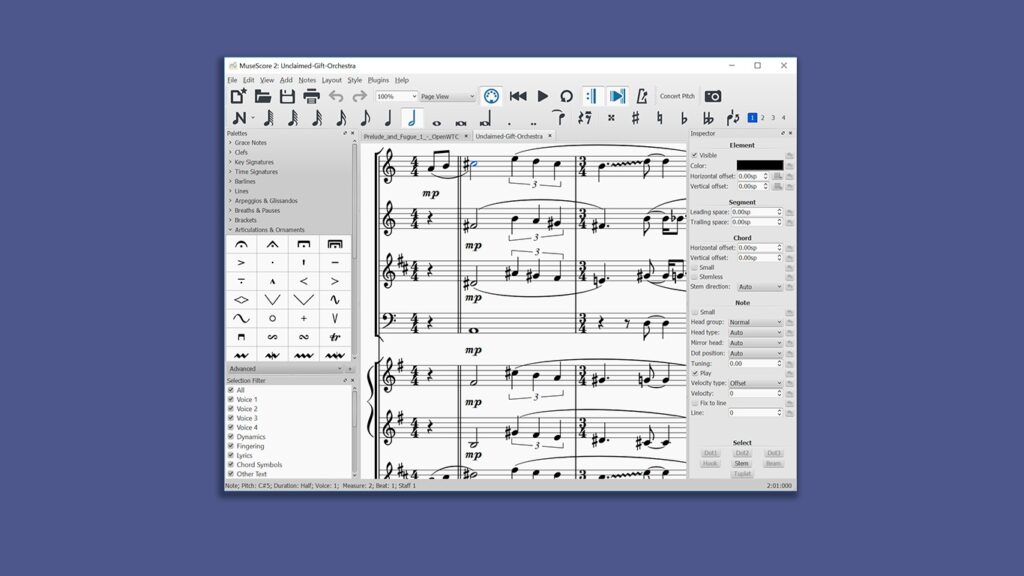
Task: Open the File menu
Action: click(x=232, y=80)
